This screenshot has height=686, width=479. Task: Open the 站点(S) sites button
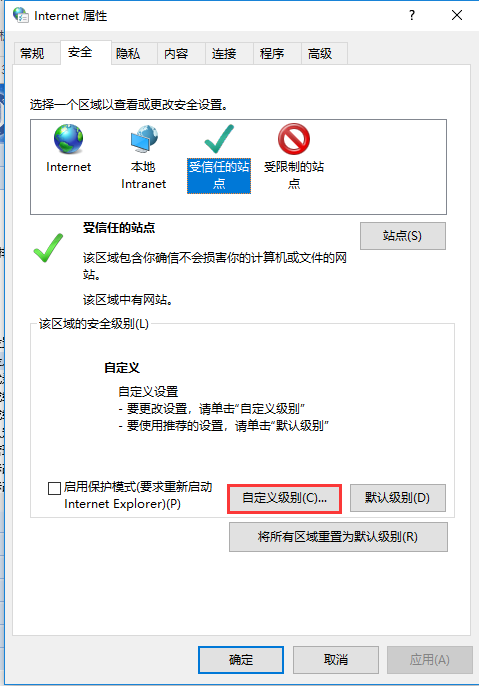click(403, 236)
